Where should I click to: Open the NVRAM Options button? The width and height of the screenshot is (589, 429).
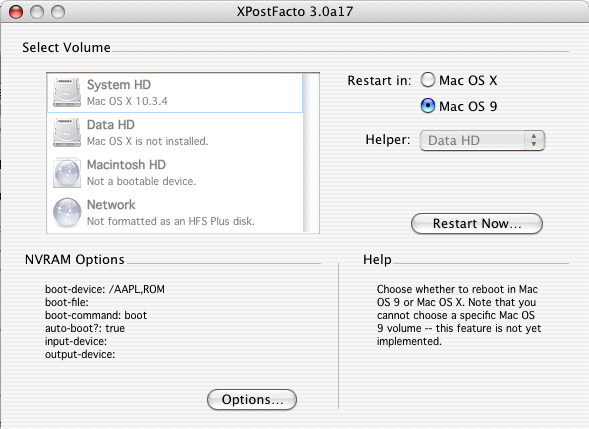(252, 400)
